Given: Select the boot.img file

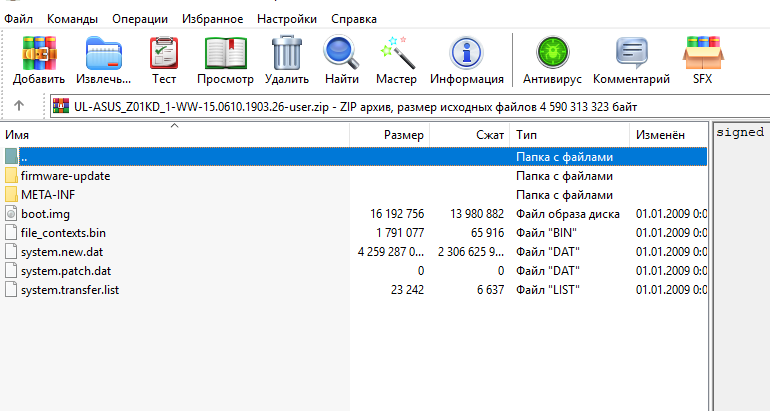Looking at the screenshot, I should point(45,214).
